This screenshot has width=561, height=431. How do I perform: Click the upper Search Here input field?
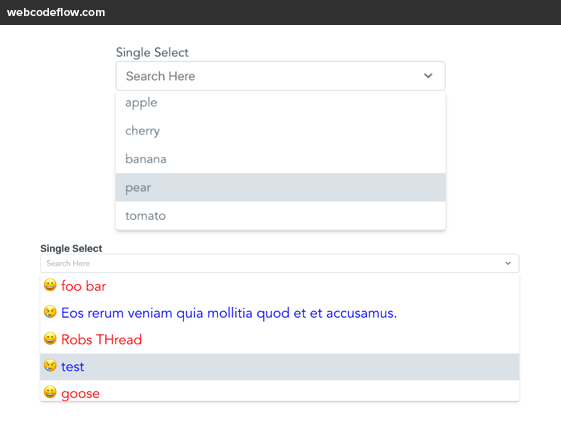click(x=280, y=76)
